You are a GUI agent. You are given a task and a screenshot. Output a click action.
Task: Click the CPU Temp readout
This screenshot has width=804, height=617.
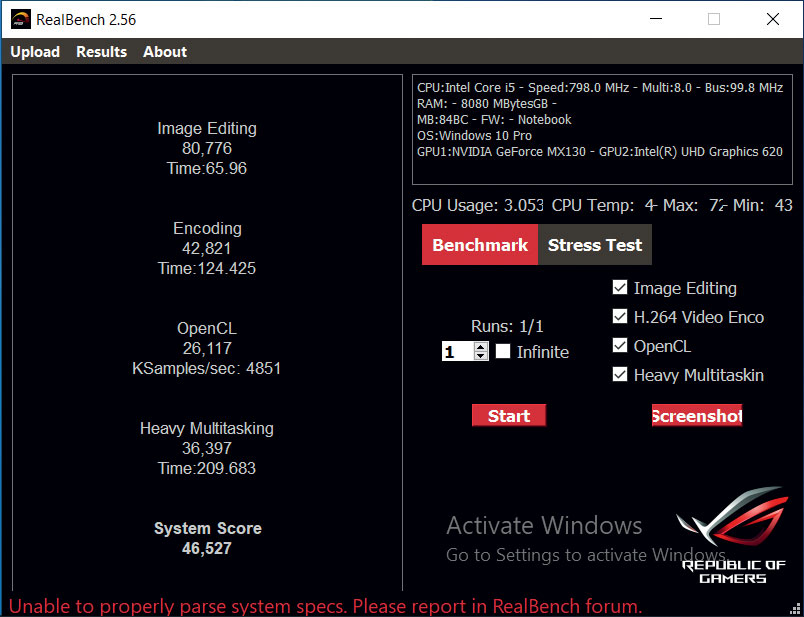pos(605,206)
